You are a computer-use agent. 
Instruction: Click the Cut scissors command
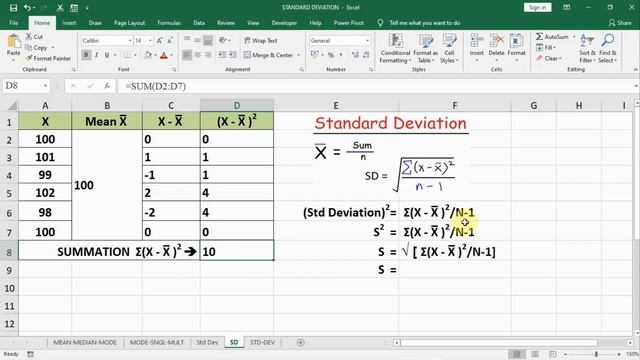pos(34,37)
